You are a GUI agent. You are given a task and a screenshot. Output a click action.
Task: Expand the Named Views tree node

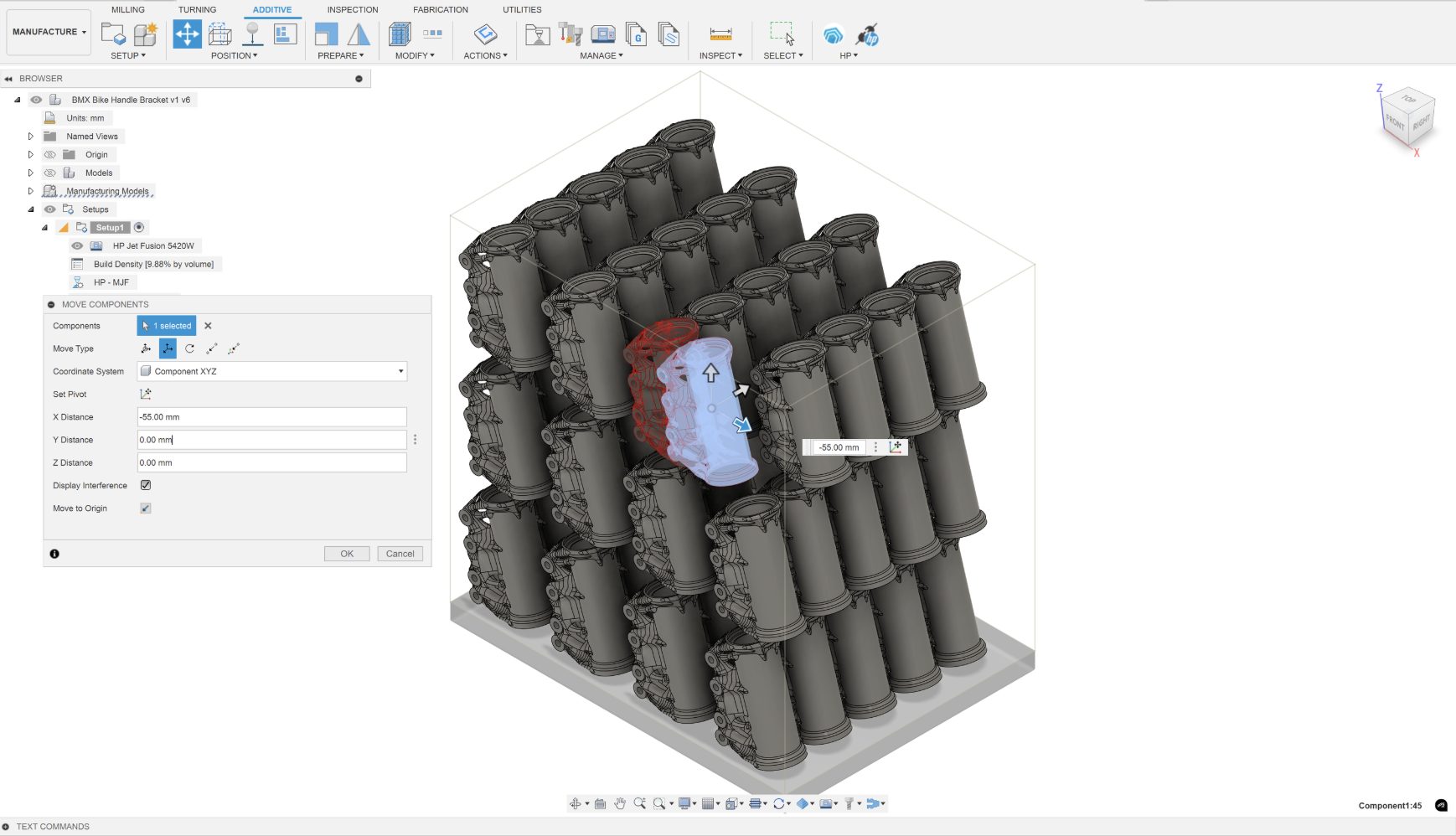coord(31,137)
